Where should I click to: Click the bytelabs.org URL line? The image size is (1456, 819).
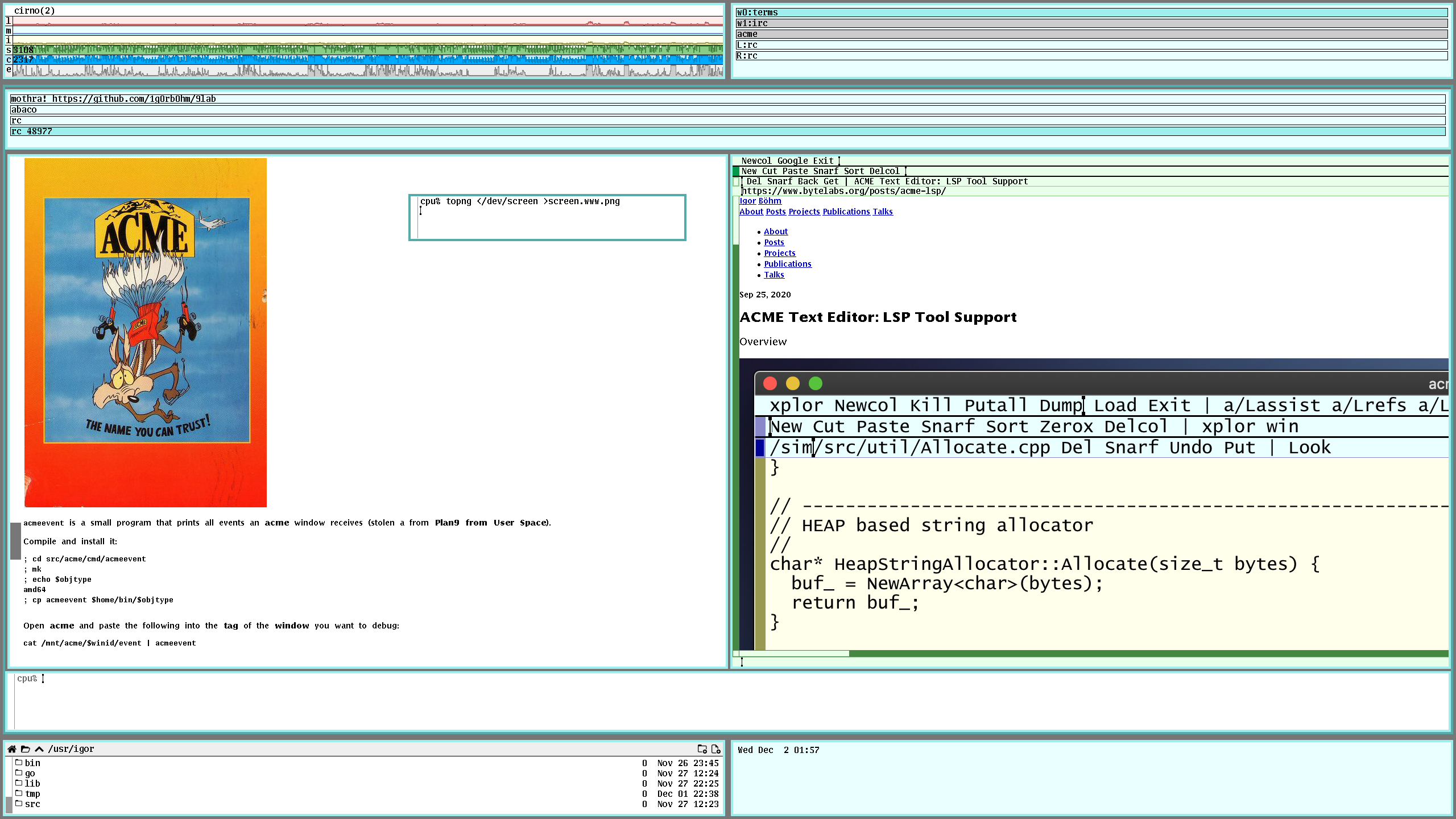point(843,191)
